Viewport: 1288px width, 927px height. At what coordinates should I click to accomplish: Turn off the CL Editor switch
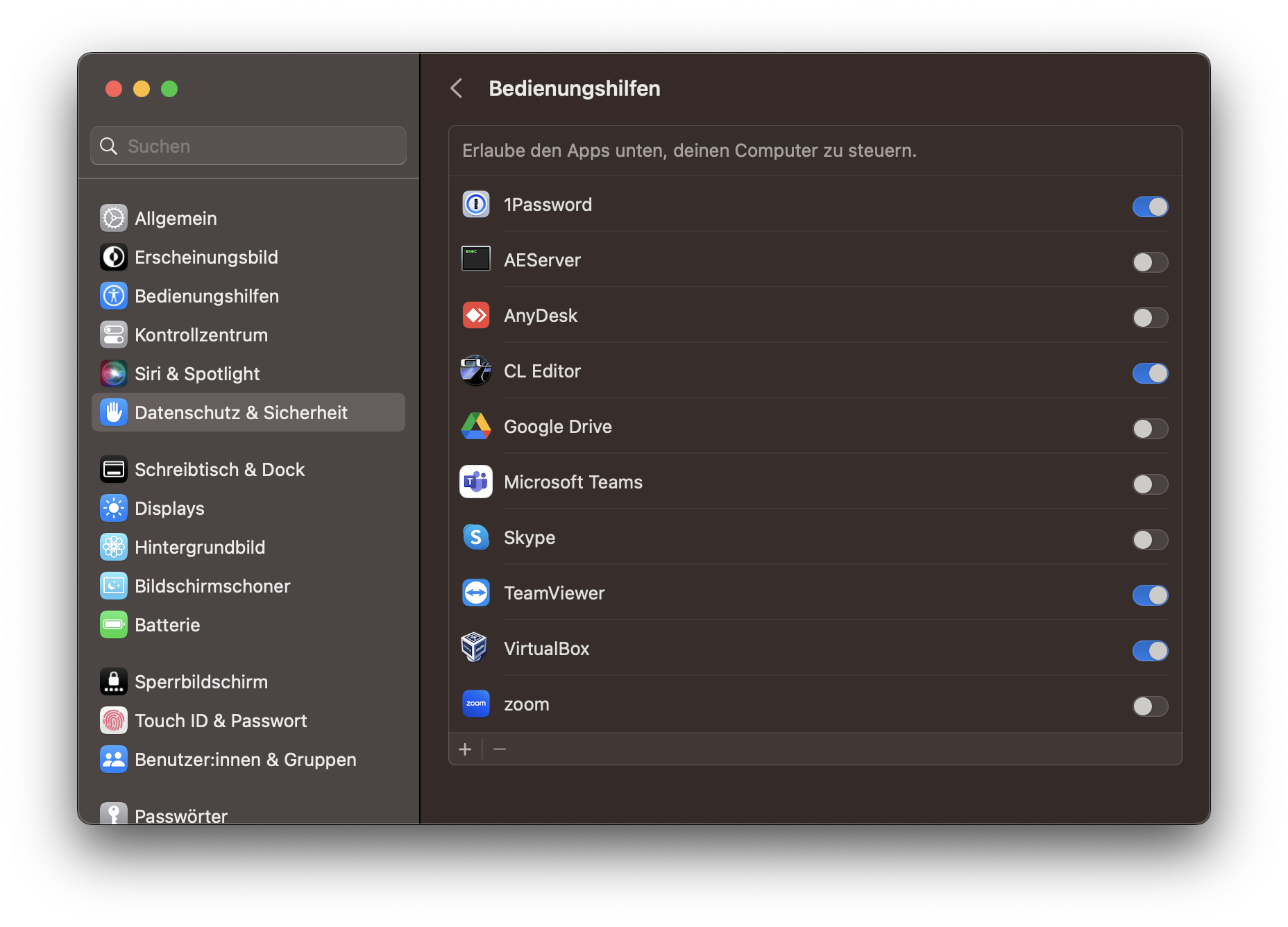1150,373
